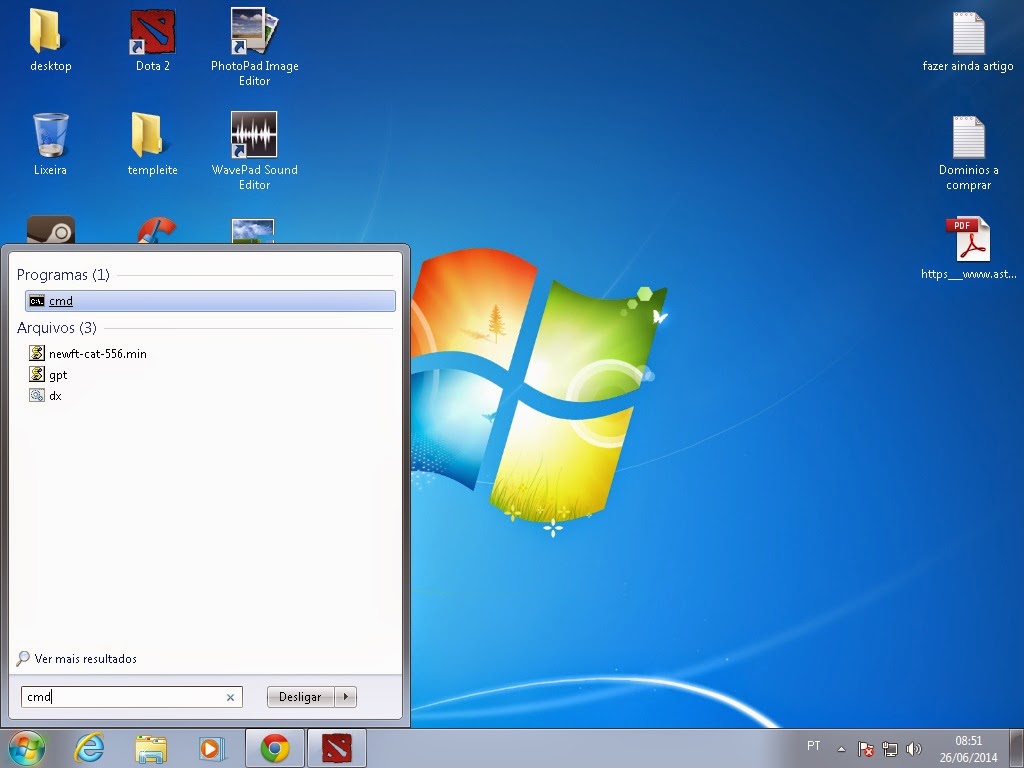The width and height of the screenshot is (1024, 768).
Task: Show hidden tray icons arrow
Action: (x=842, y=749)
